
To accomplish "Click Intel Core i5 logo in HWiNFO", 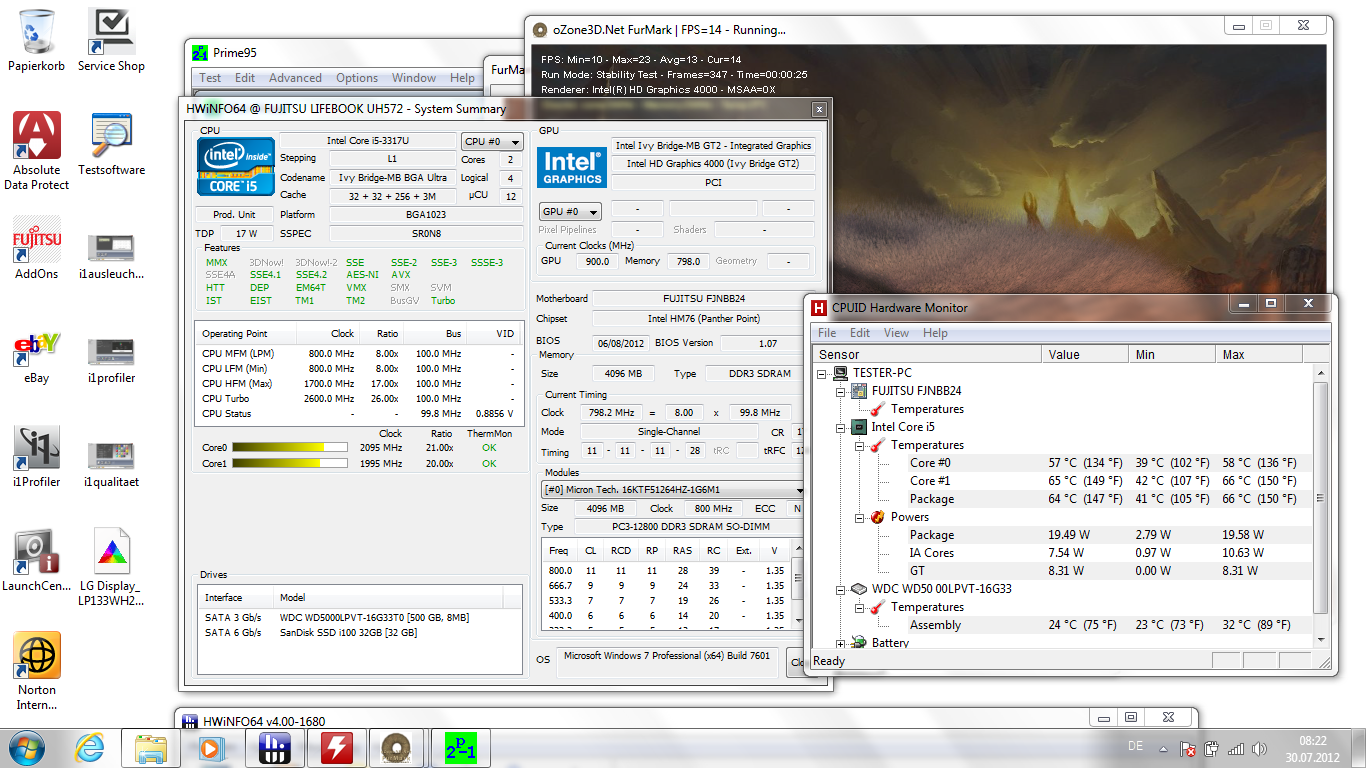I will pyautogui.click(x=235, y=165).
